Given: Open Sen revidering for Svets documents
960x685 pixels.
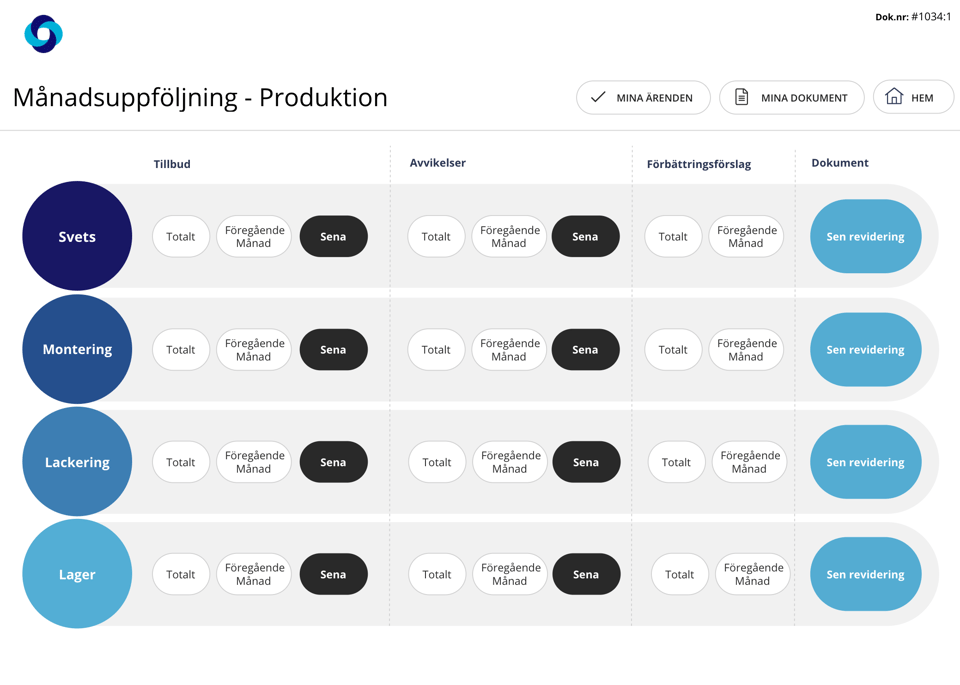Looking at the screenshot, I should pyautogui.click(x=864, y=236).
